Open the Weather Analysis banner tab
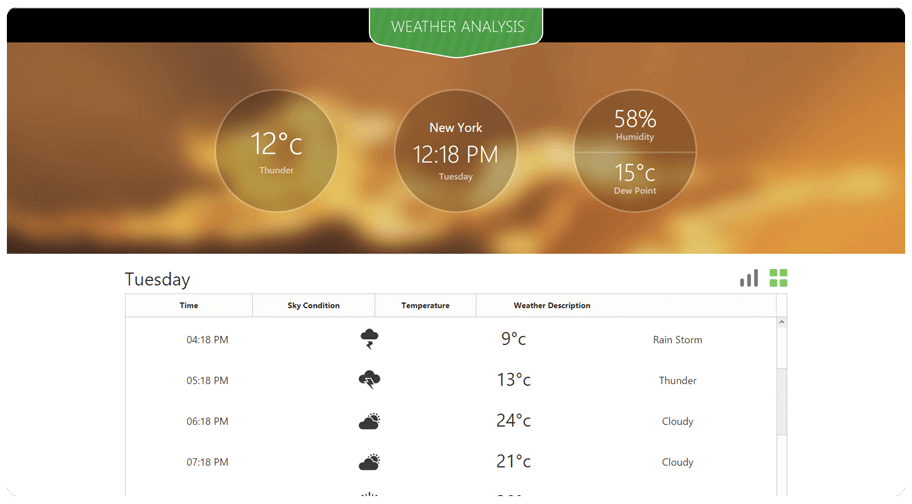This screenshot has height=504, width=912. coord(456,27)
